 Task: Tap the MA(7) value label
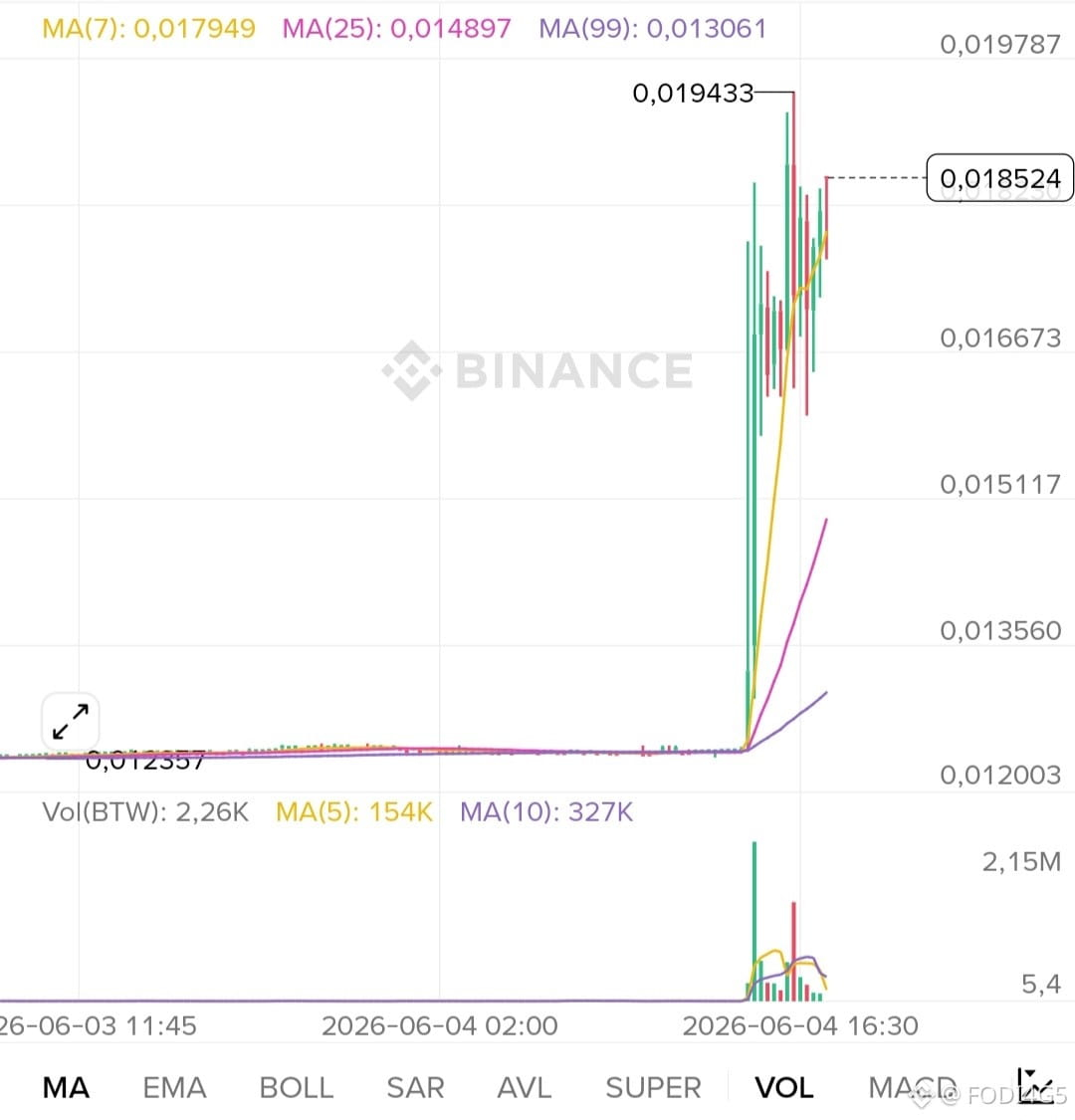pyautogui.click(x=148, y=29)
